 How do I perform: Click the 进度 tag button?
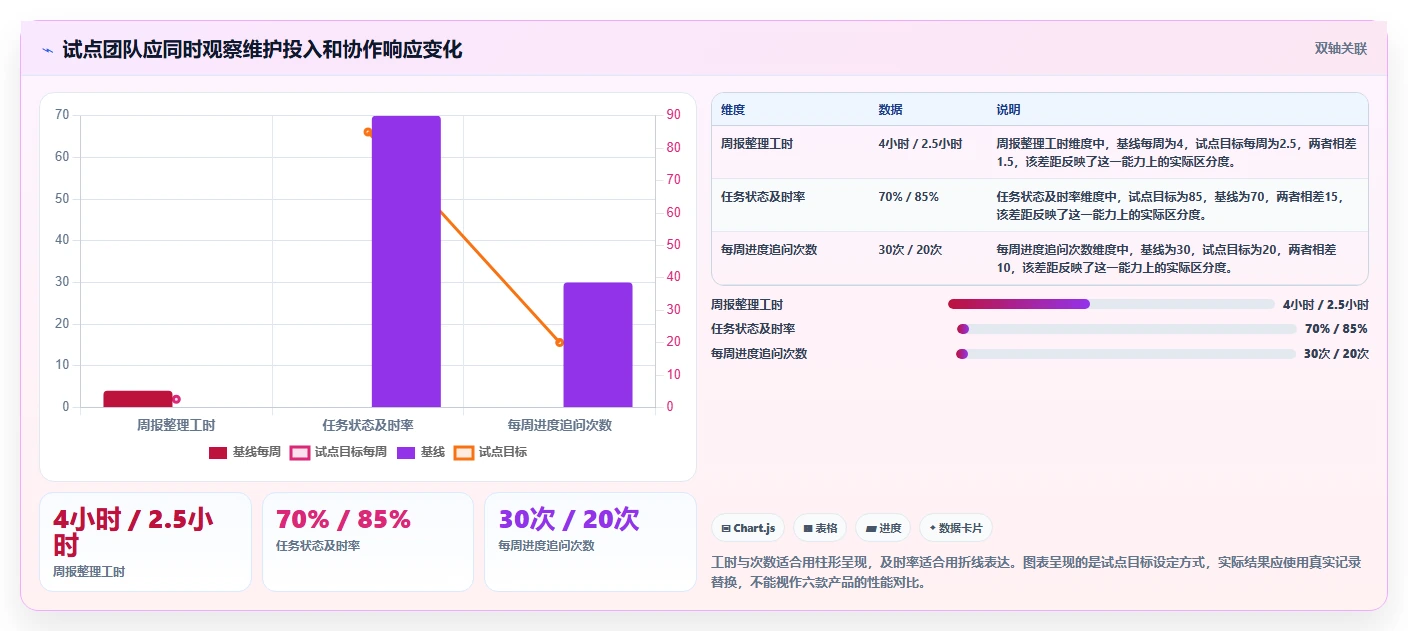(x=883, y=528)
